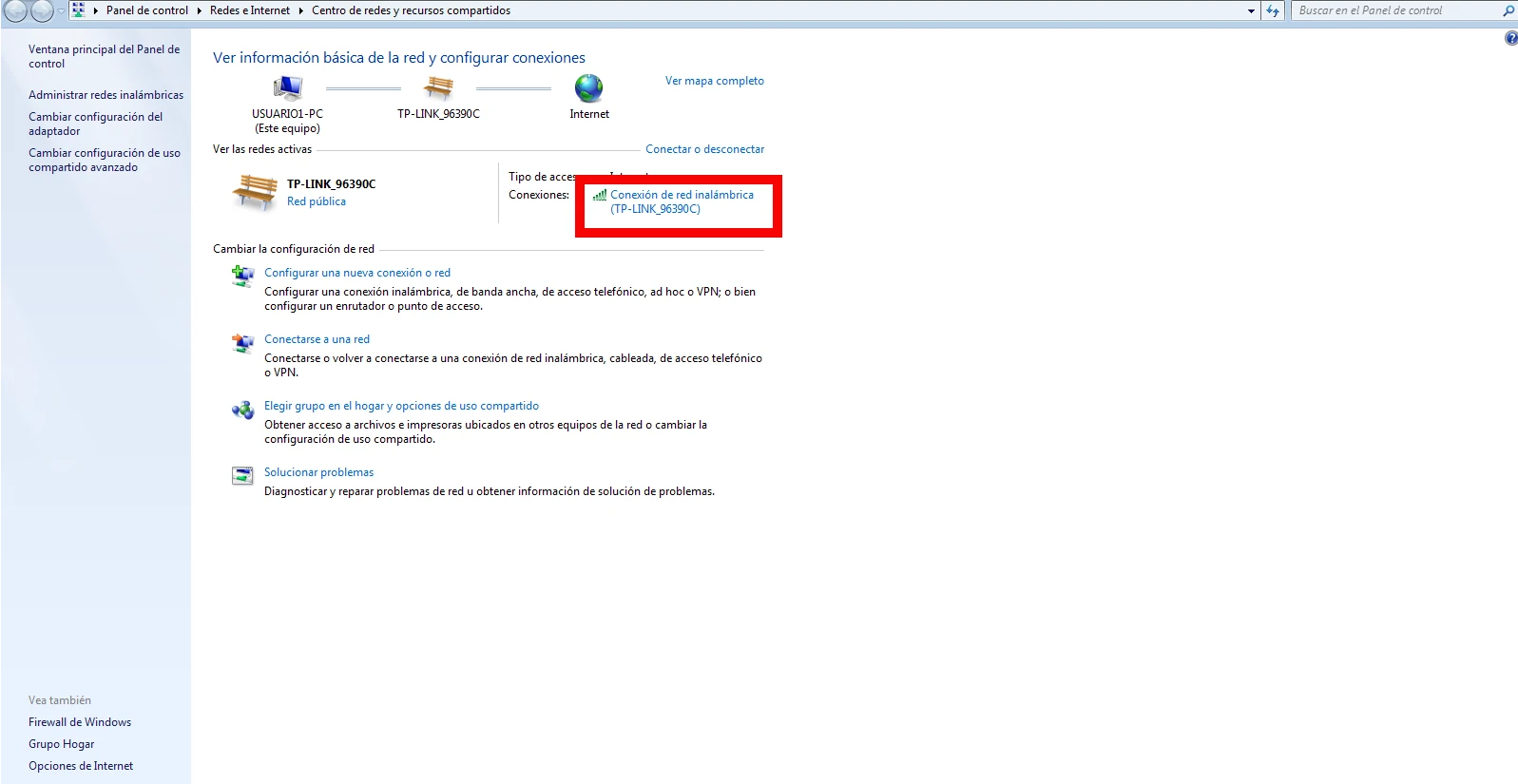Click the Ver mapa completo link
Screen dimensions: 1518x784
click(x=714, y=81)
